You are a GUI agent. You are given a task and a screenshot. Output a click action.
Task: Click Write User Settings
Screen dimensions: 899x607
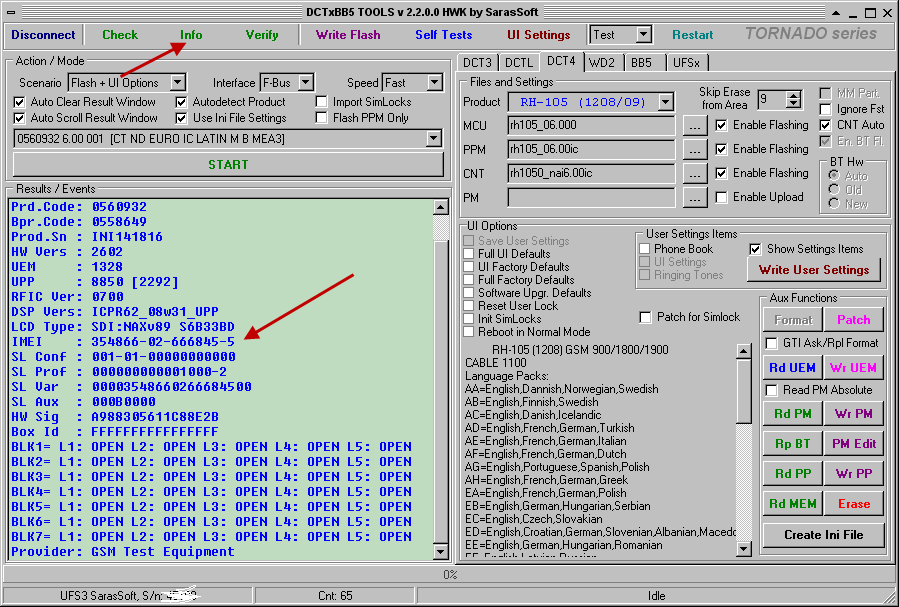pos(814,270)
